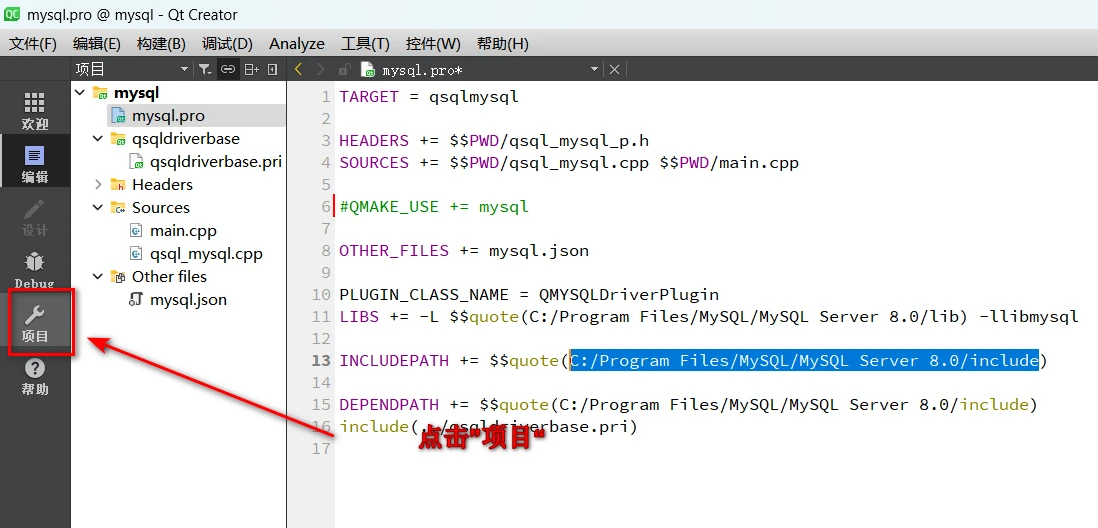Screen dimensions: 1098x528
Task: Open the 构建(B) menu
Action: pyautogui.click(x=161, y=43)
